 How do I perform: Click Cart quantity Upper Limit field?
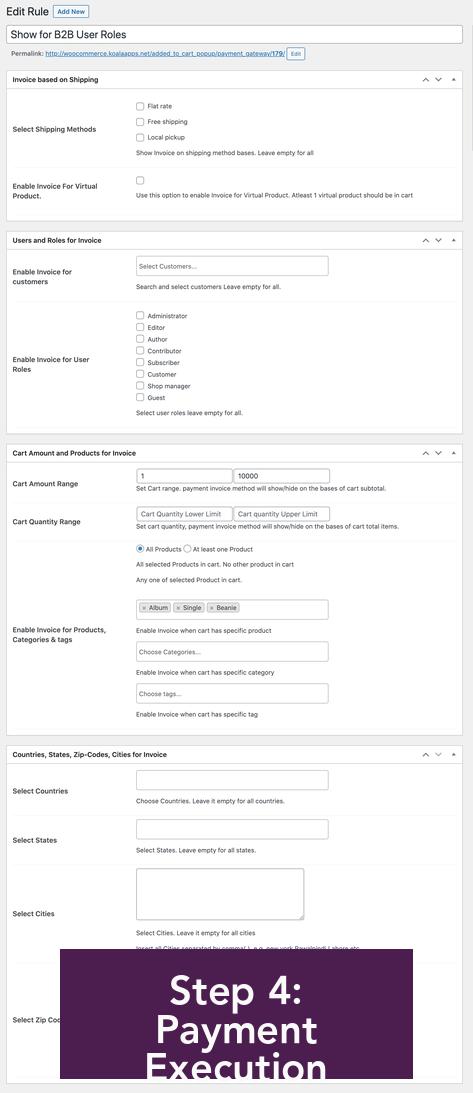click(x=281, y=514)
